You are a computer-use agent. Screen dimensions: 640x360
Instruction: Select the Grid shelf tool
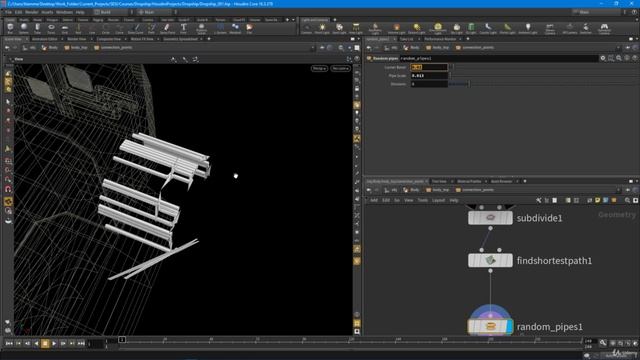[64, 29]
